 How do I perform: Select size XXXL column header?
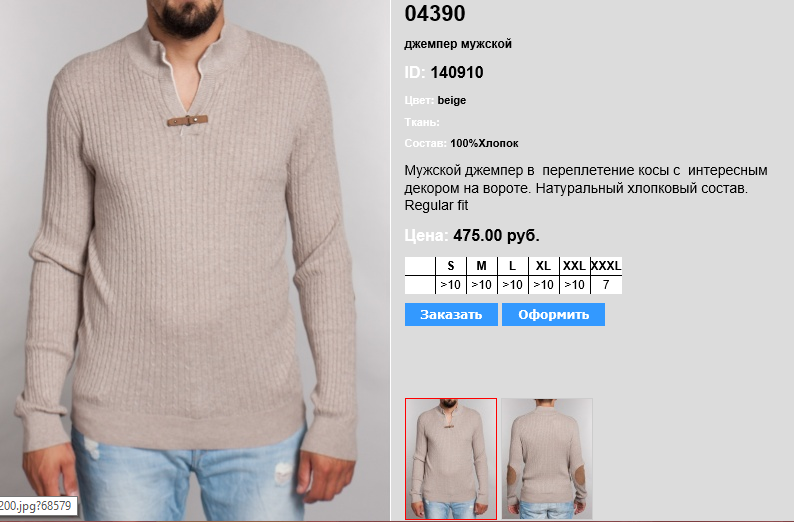tap(606, 266)
